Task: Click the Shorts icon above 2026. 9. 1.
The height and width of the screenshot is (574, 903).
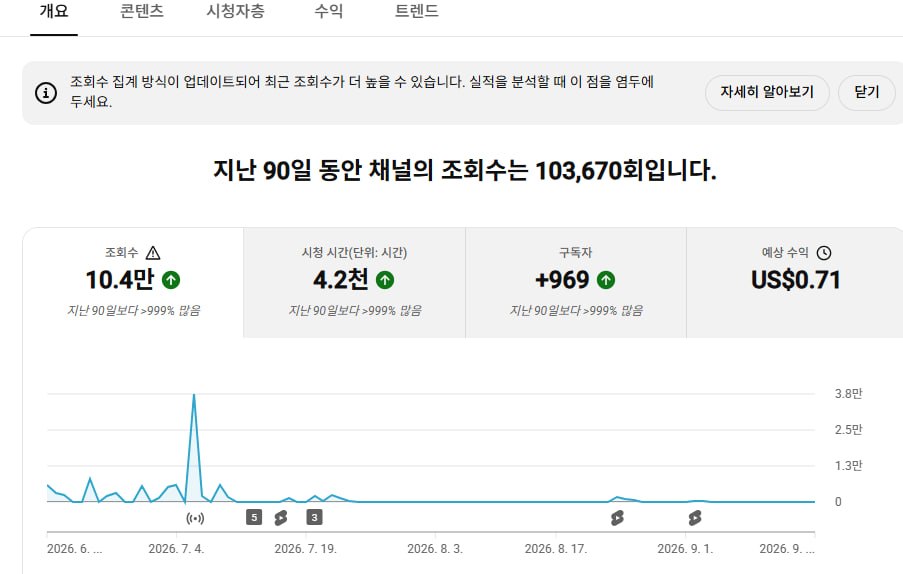Action: point(695,518)
